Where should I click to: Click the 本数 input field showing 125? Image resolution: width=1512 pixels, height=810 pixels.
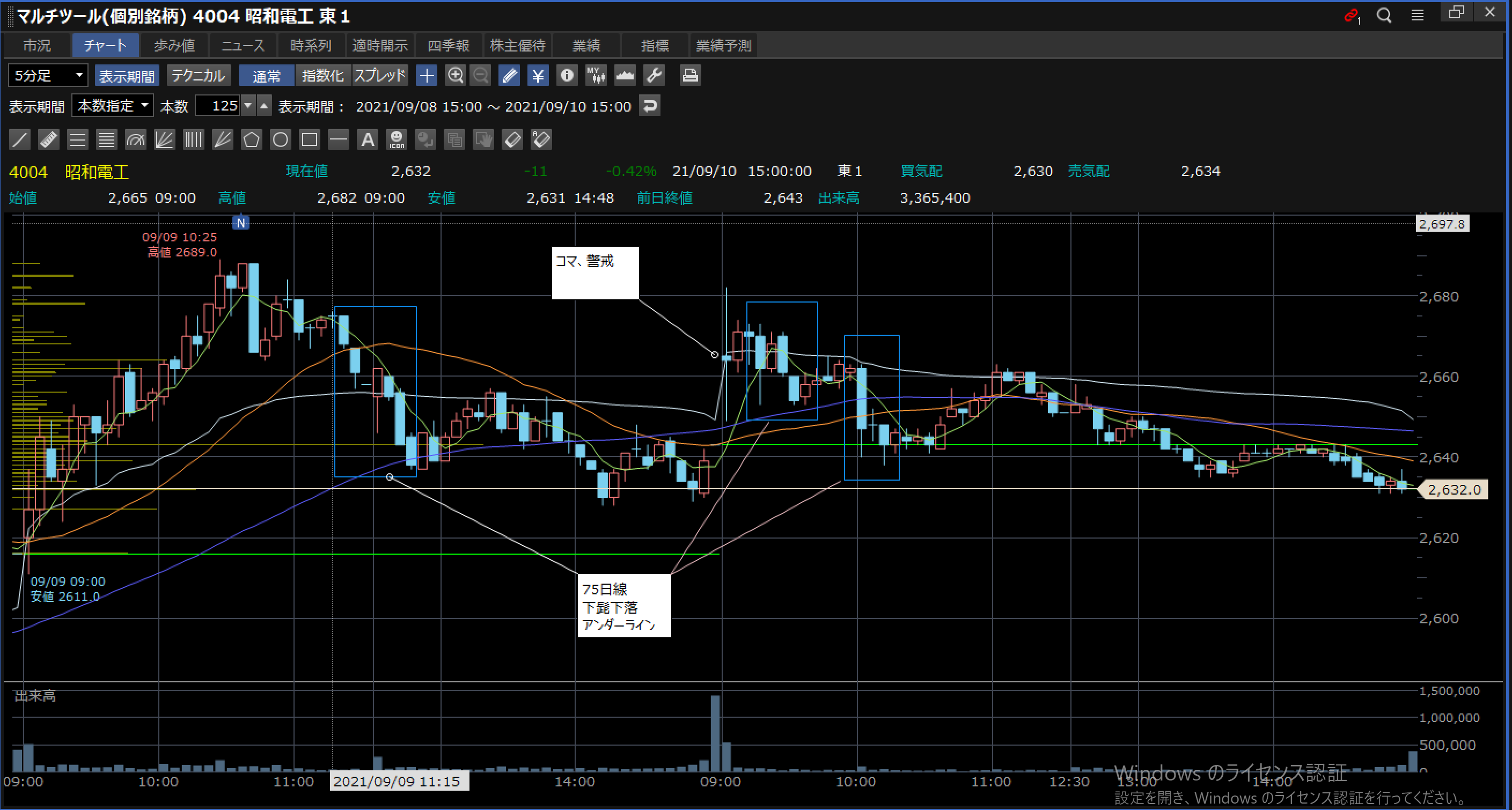click(x=218, y=106)
